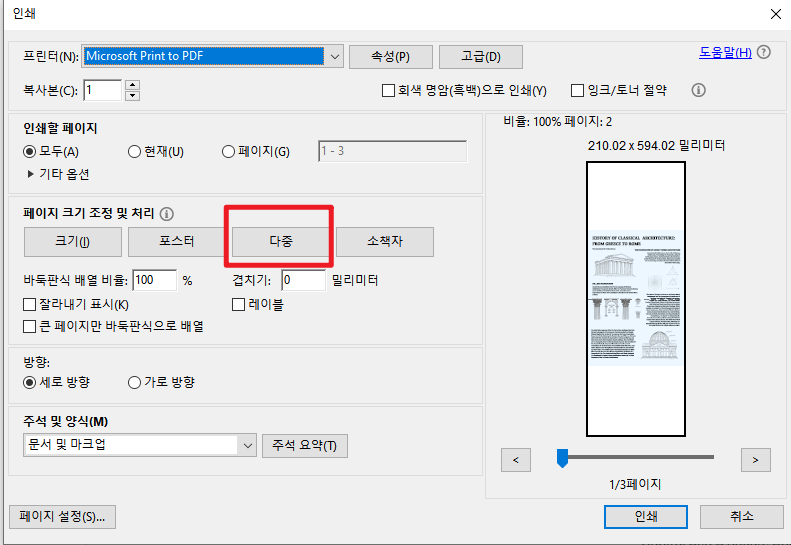Click info icon next to 페이지 크기 조정 및 처리
Image resolution: width=791 pixels, height=545 pixels.
point(166,214)
